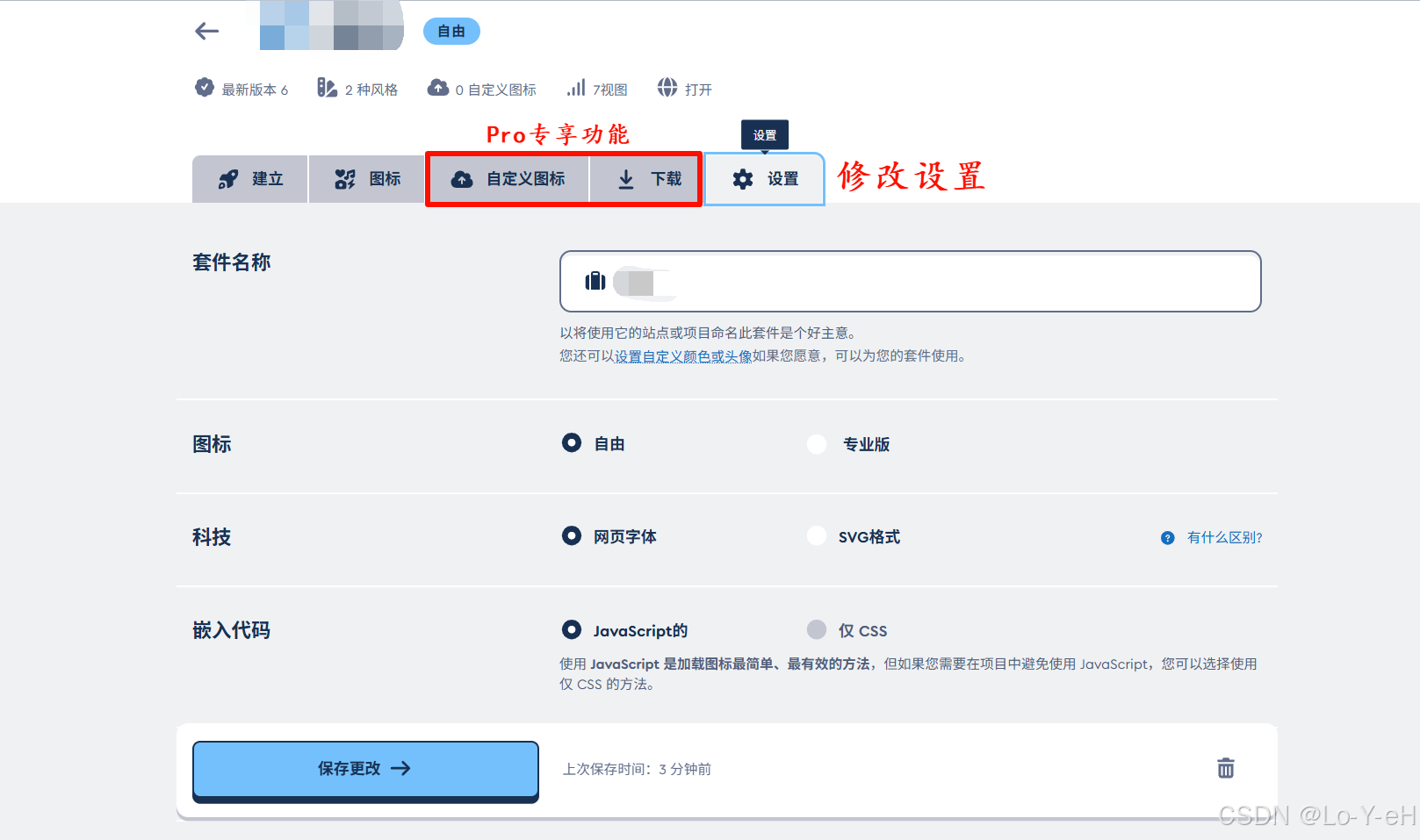Click the 0自定义图标 cloud stat icon
This screenshot has height=840, width=1420.
coord(438,88)
